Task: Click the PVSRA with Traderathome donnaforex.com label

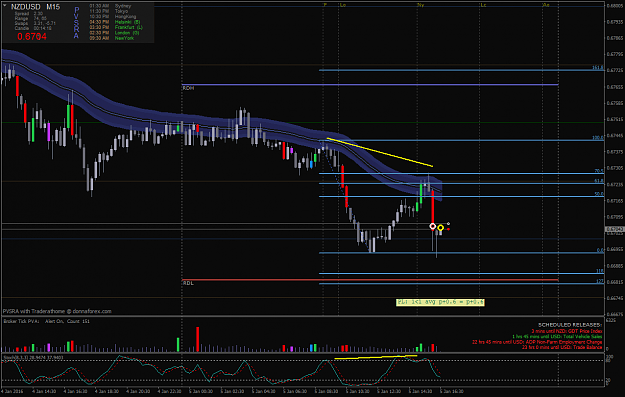Action: pyautogui.click(x=57, y=311)
